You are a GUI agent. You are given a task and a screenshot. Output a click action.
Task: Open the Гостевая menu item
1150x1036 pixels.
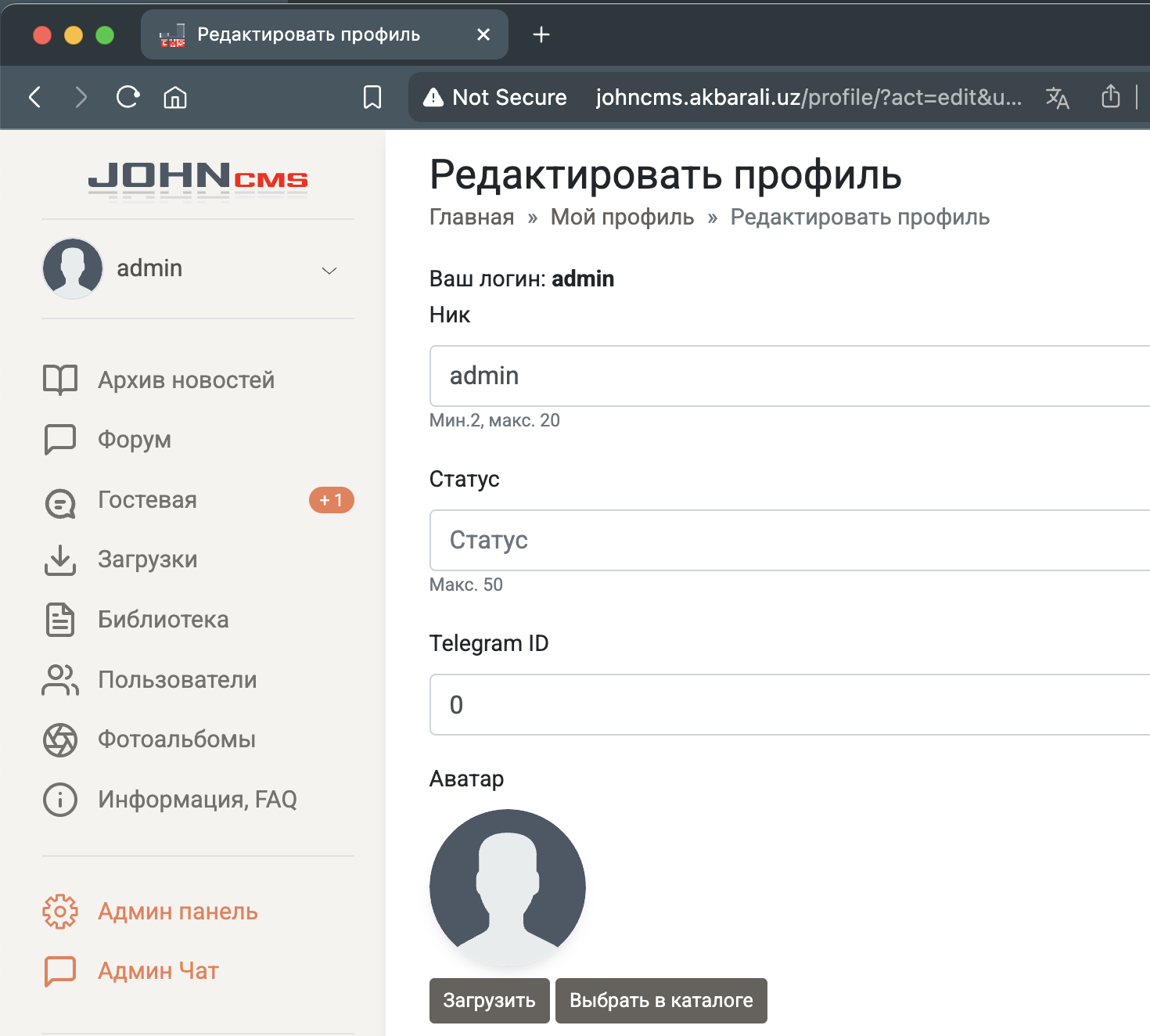pyautogui.click(x=147, y=500)
